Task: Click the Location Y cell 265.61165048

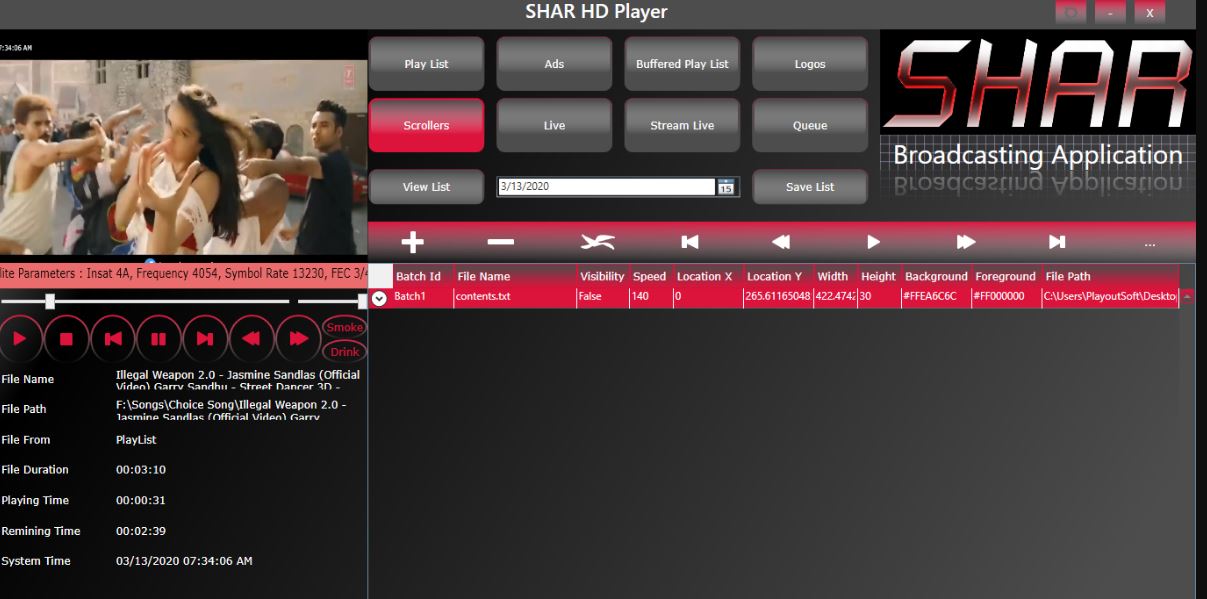Action: point(778,297)
